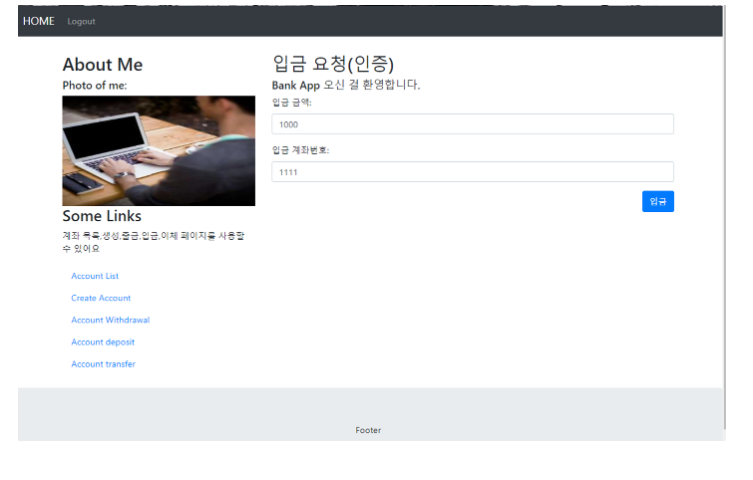
Task: Open the Account transfer link
Action: pos(103,364)
